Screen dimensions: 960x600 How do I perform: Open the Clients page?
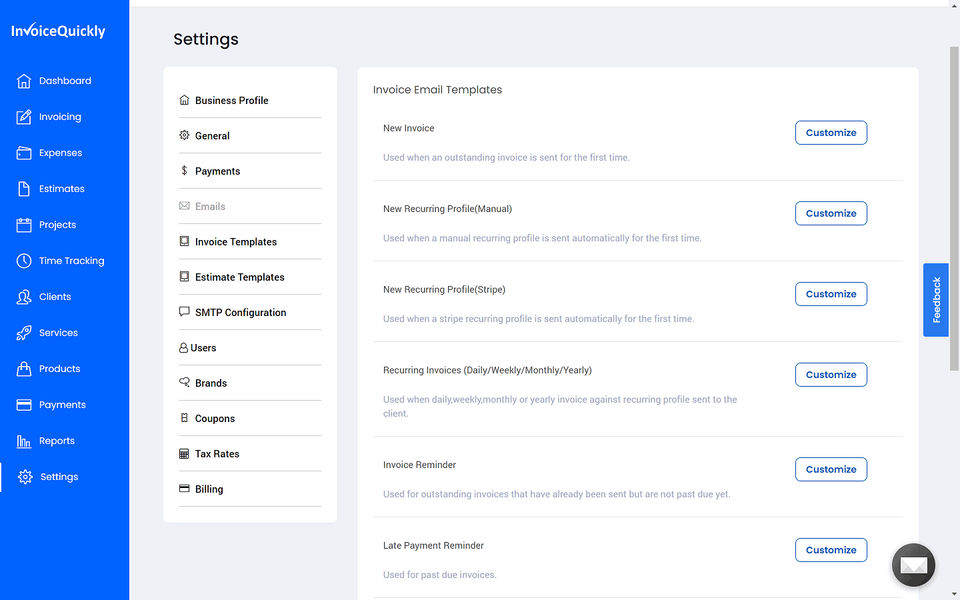[55, 297]
